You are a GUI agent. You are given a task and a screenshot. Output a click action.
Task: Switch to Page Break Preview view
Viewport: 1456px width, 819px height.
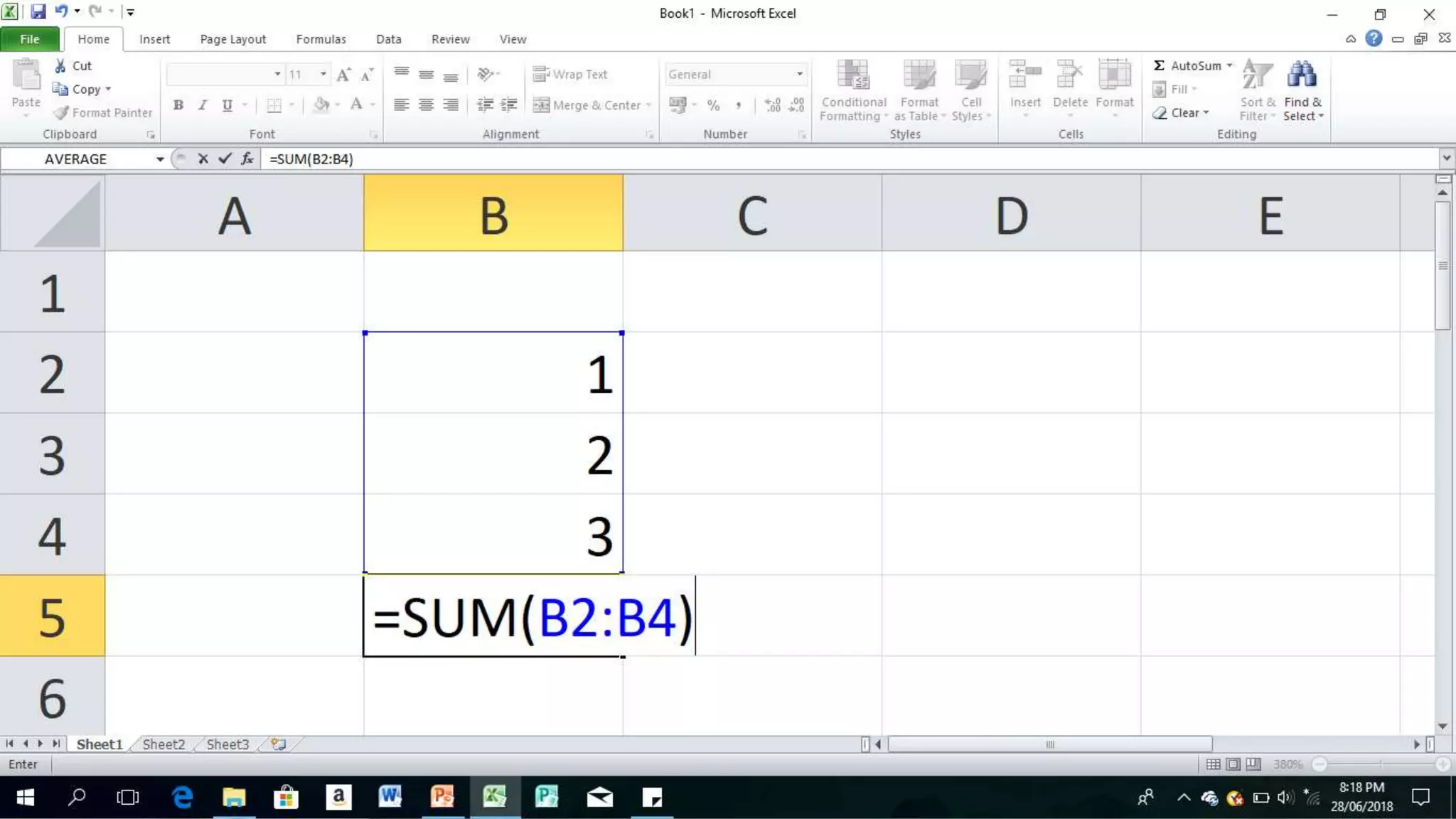(1253, 764)
